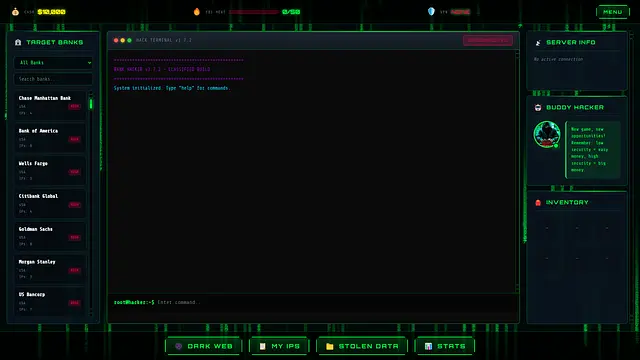The height and width of the screenshot is (360, 640).
Task: Open the Stats panel
Action: click(x=444, y=346)
